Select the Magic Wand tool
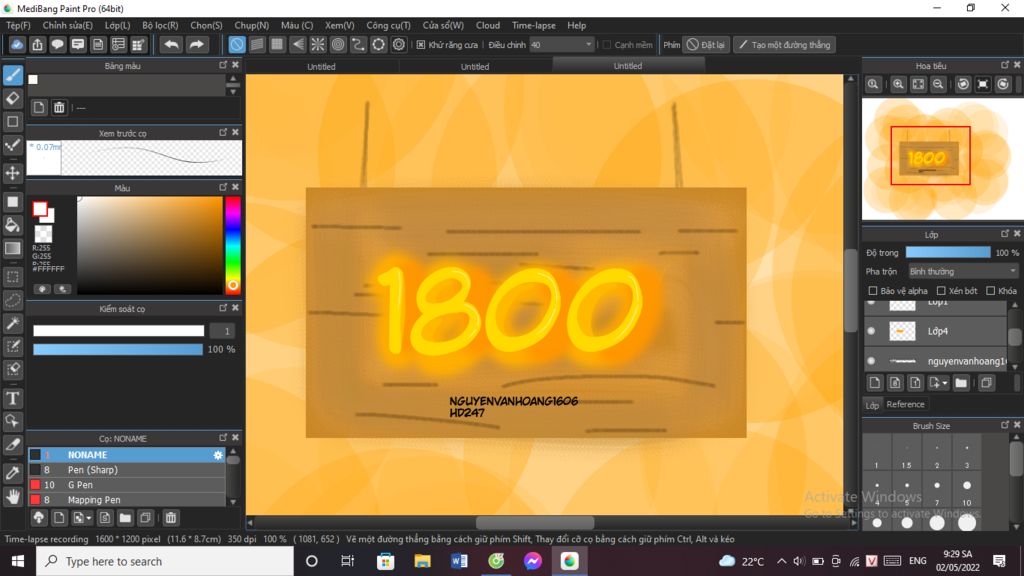 (13, 323)
